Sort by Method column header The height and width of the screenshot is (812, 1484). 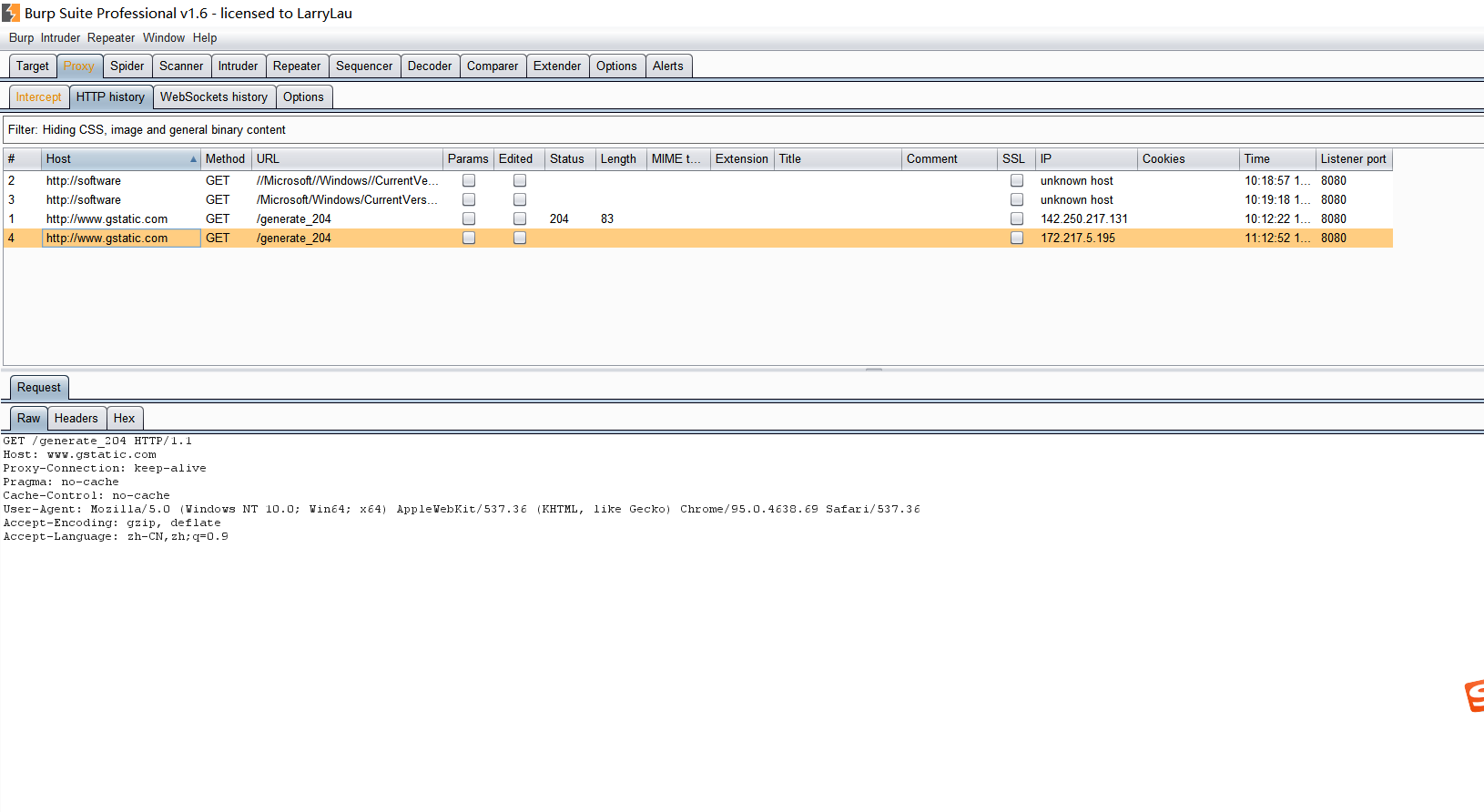(x=226, y=158)
